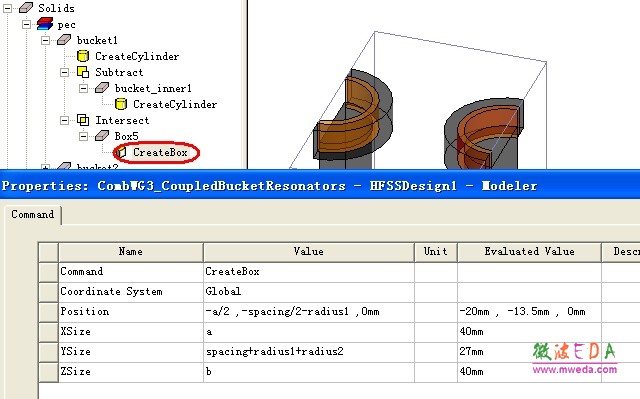Screen dimensions: 640x399
Task: Click the Evaluated Value column header
Action: [x=529, y=251]
